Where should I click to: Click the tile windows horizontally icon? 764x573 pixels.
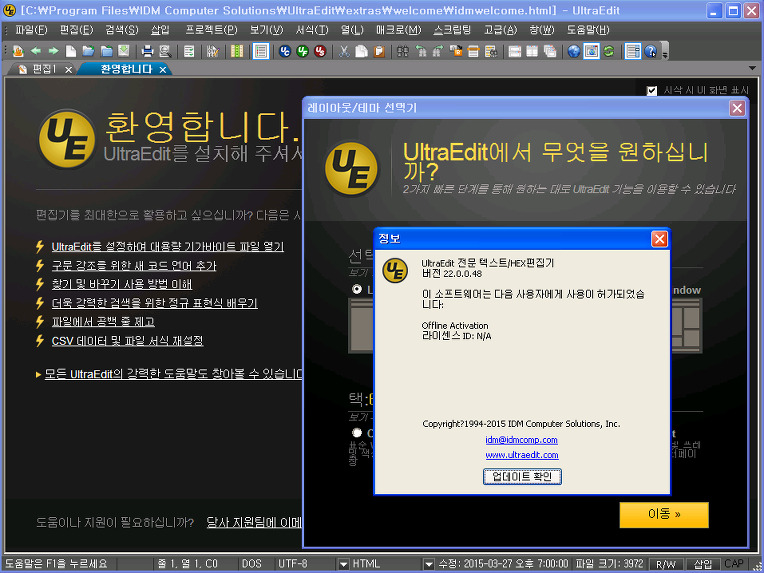point(515,51)
